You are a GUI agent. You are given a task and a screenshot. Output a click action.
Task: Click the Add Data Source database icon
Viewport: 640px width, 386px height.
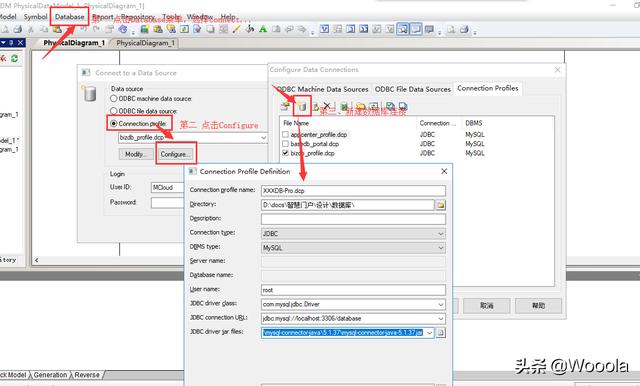coord(302,107)
